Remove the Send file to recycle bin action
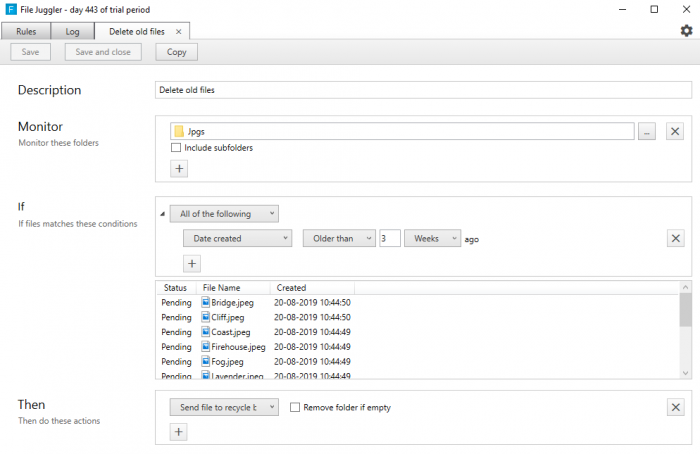The width and height of the screenshot is (700, 454). coord(675,407)
